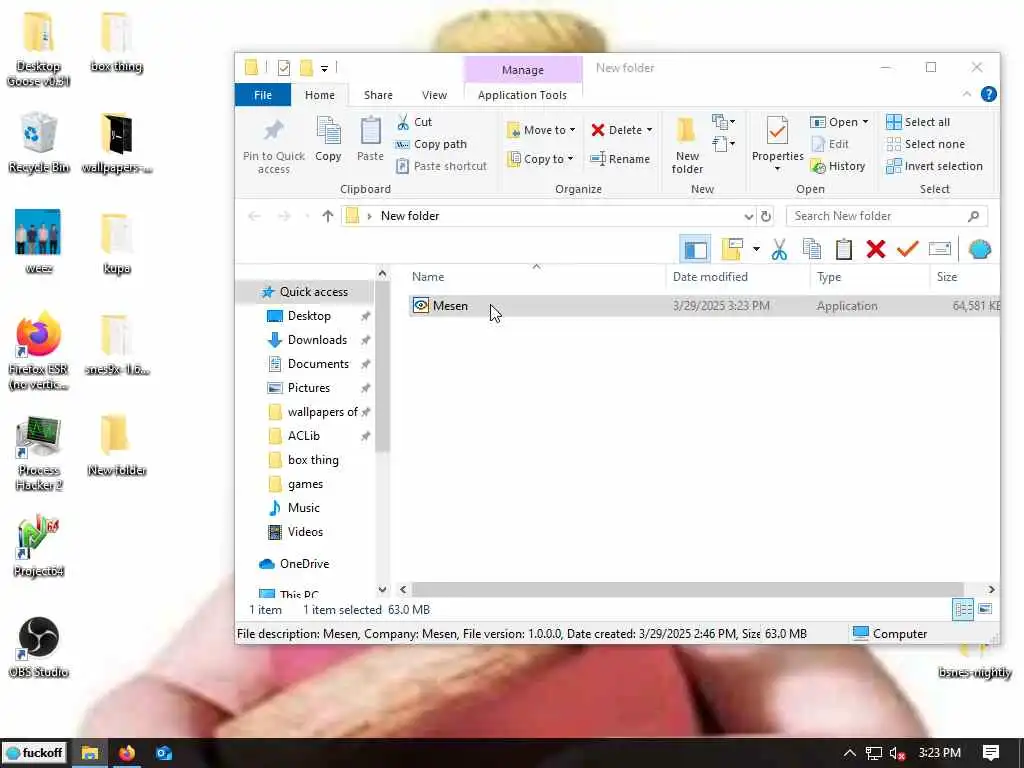Open the Delete dropdown arrow
Viewport: 1024px width, 768px height.
tap(649, 130)
